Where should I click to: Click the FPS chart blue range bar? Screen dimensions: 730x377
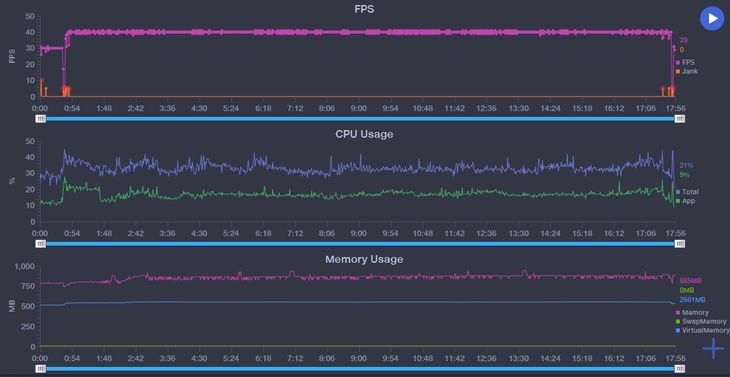click(x=360, y=119)
